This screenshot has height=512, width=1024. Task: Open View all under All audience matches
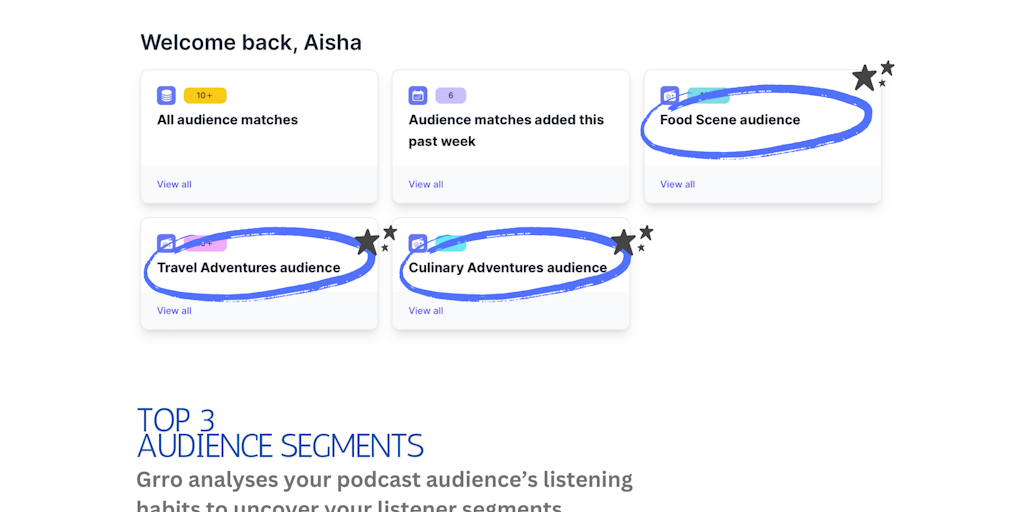(x=174, y=184)
